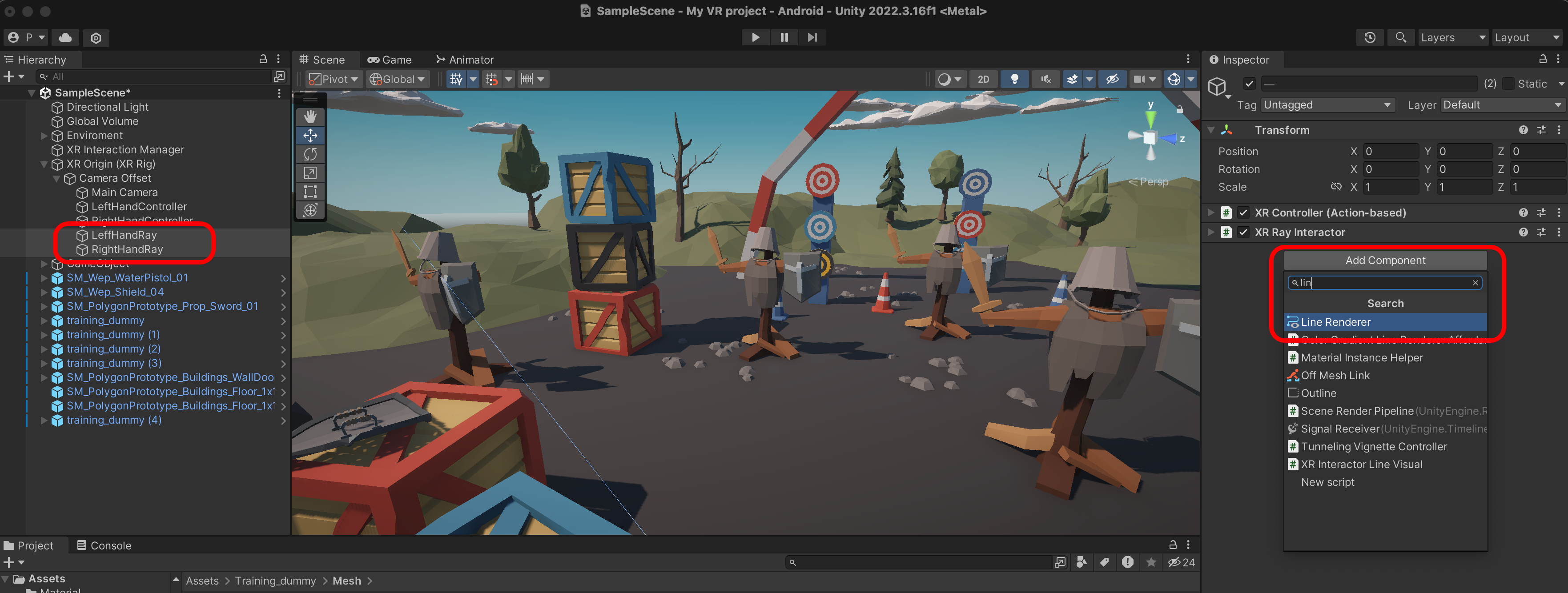Open the Console tab
The width and height of the screenshot is (1568, 593).
click(x=104, y=545)
